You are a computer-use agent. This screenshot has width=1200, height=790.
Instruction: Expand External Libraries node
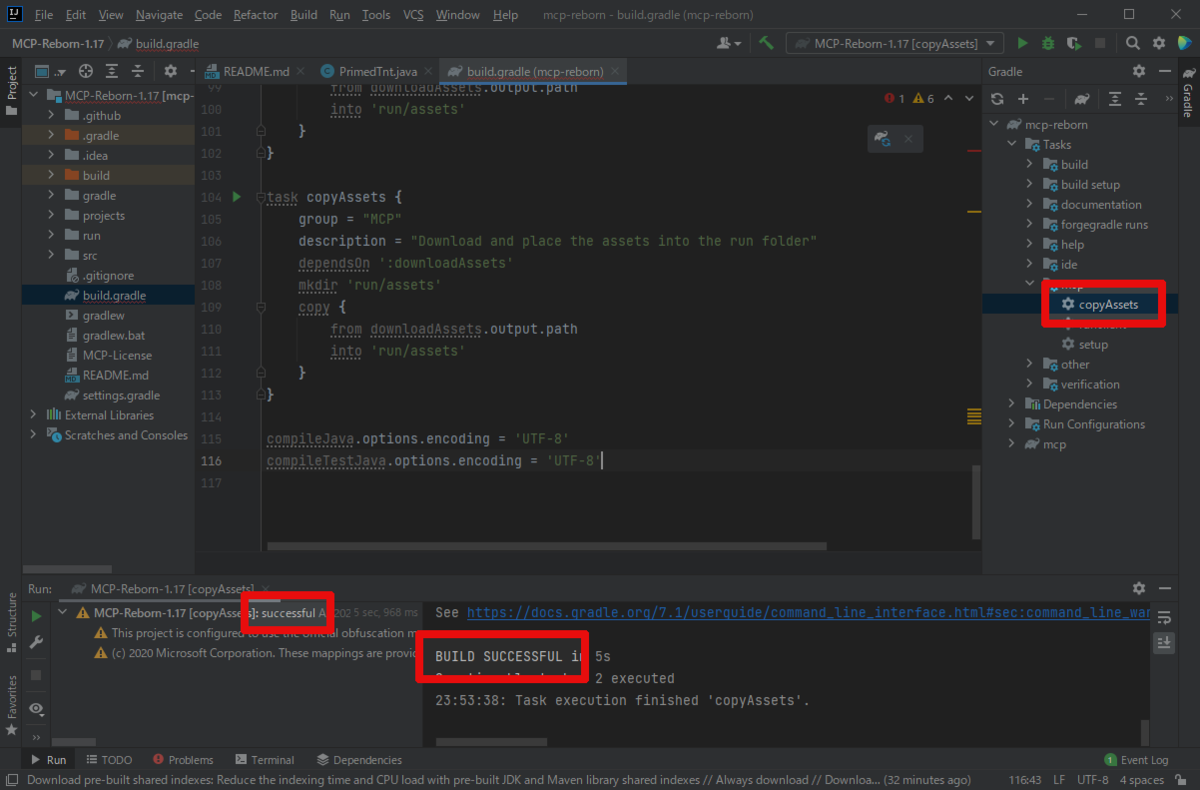point(33,415)
